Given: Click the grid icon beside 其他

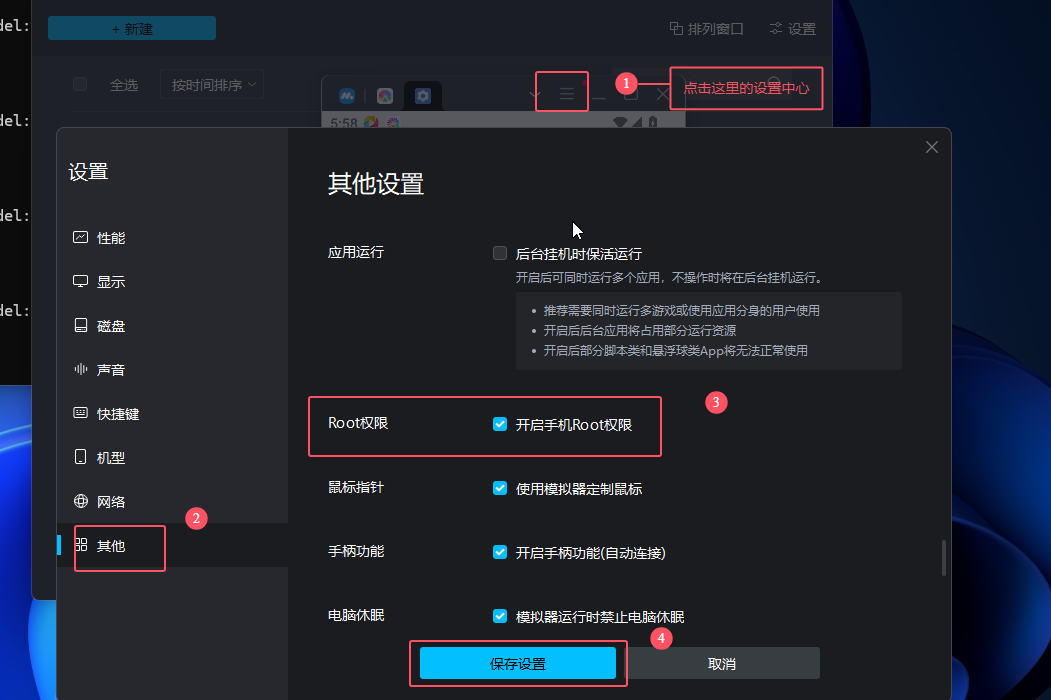Looking at the screenshot, I should pyautogui.click(x=80, y=544).
